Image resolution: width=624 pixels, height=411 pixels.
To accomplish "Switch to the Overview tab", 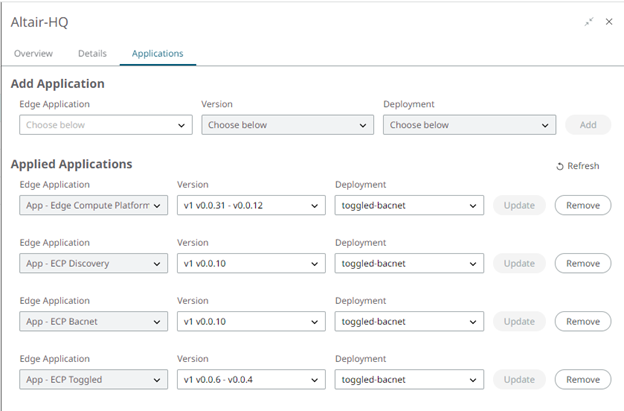I will [34, 53].
